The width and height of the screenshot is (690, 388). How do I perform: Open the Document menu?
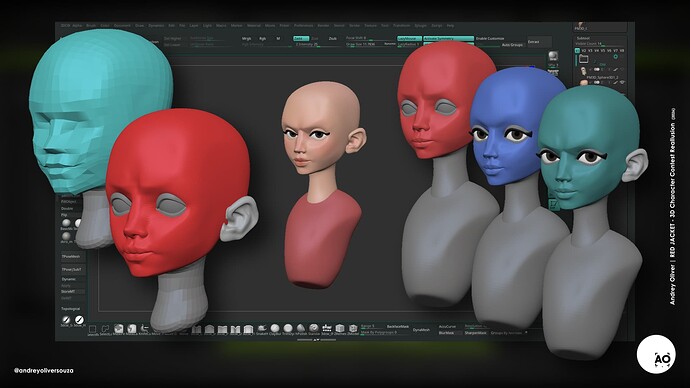(x=122, y=26)
